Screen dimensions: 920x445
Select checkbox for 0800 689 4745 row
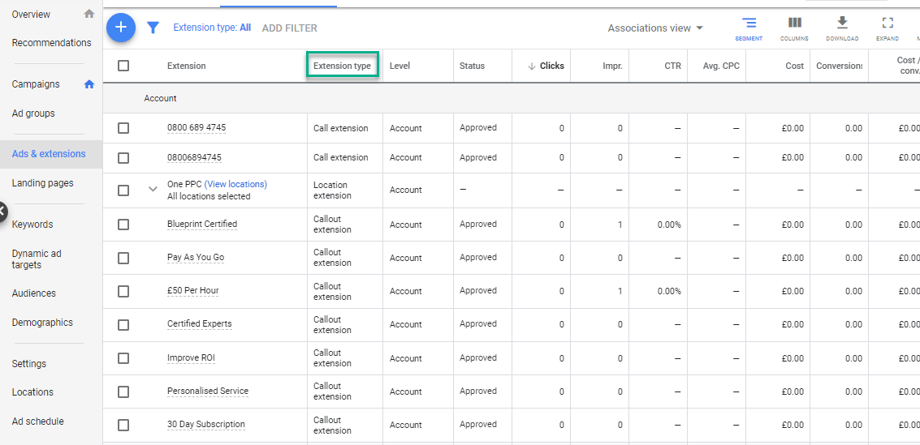coord(123,128)
